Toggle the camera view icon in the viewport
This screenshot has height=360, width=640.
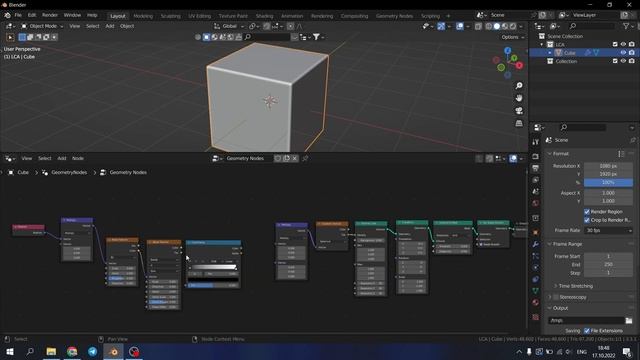519,111
